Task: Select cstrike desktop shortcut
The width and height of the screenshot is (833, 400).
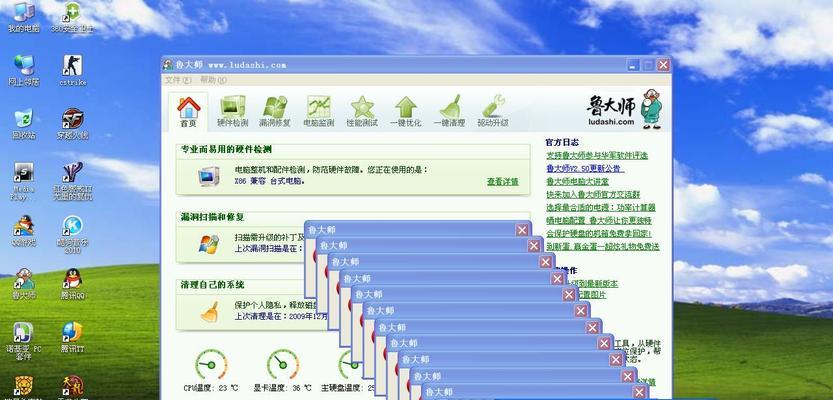Action: 73,70
